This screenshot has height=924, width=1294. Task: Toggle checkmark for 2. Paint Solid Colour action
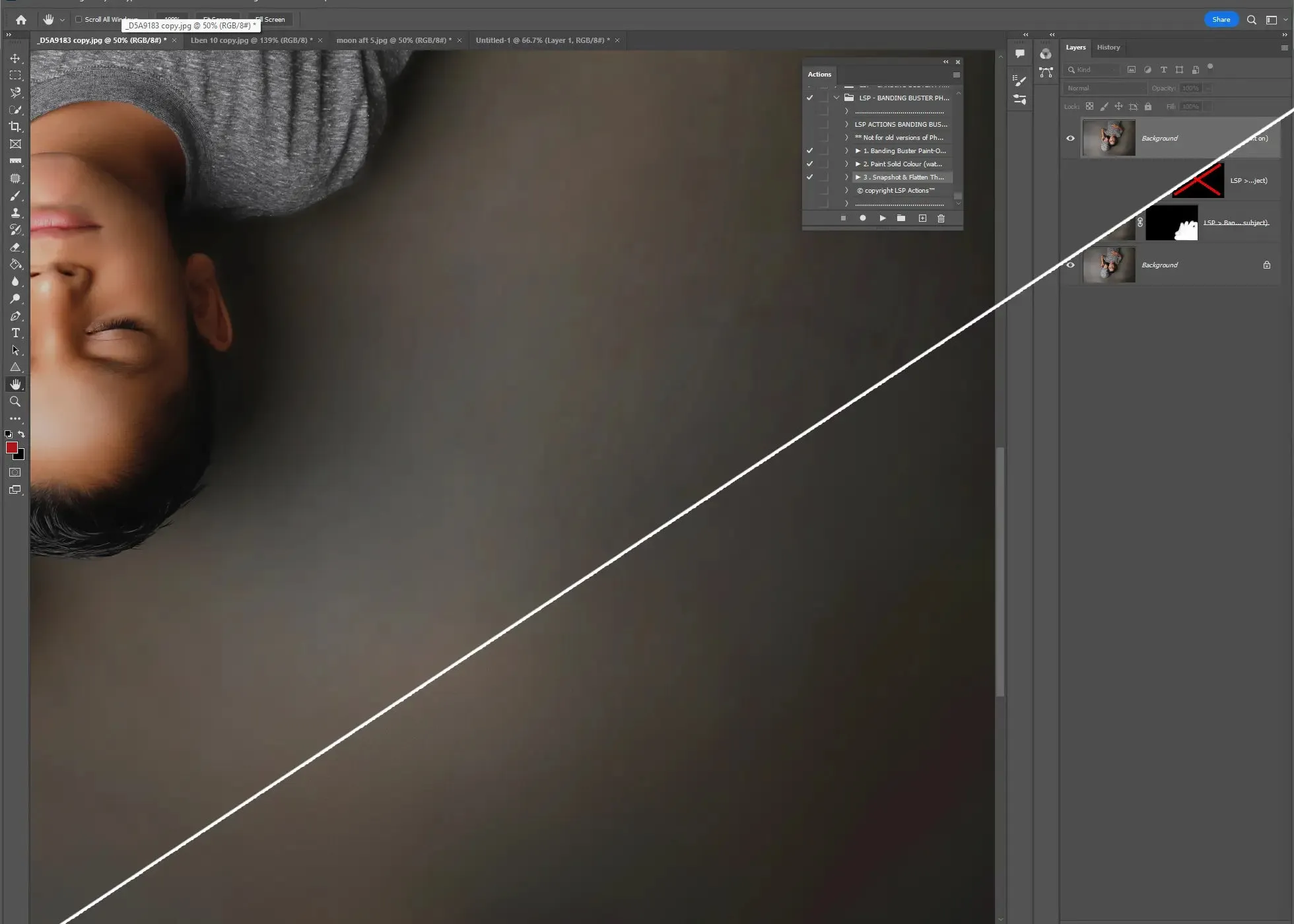(809, 164)
